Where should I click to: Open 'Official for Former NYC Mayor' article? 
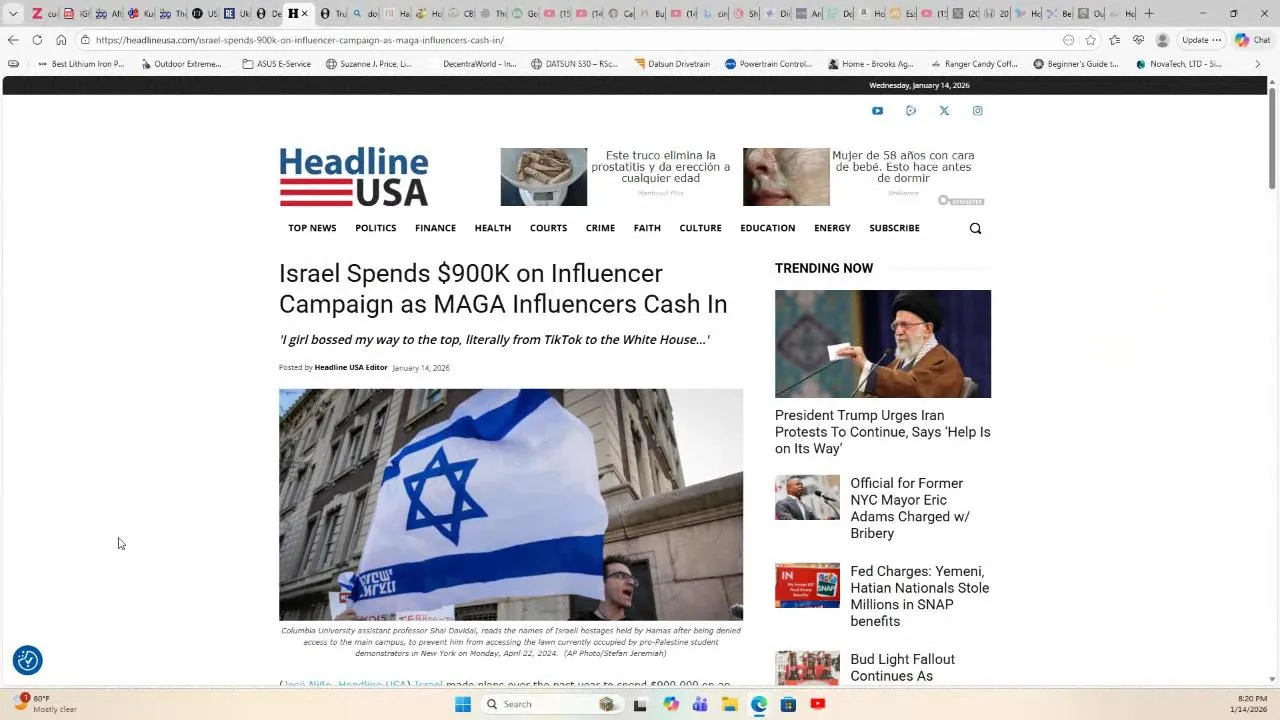pyautogui.click(x=910, y=508)
